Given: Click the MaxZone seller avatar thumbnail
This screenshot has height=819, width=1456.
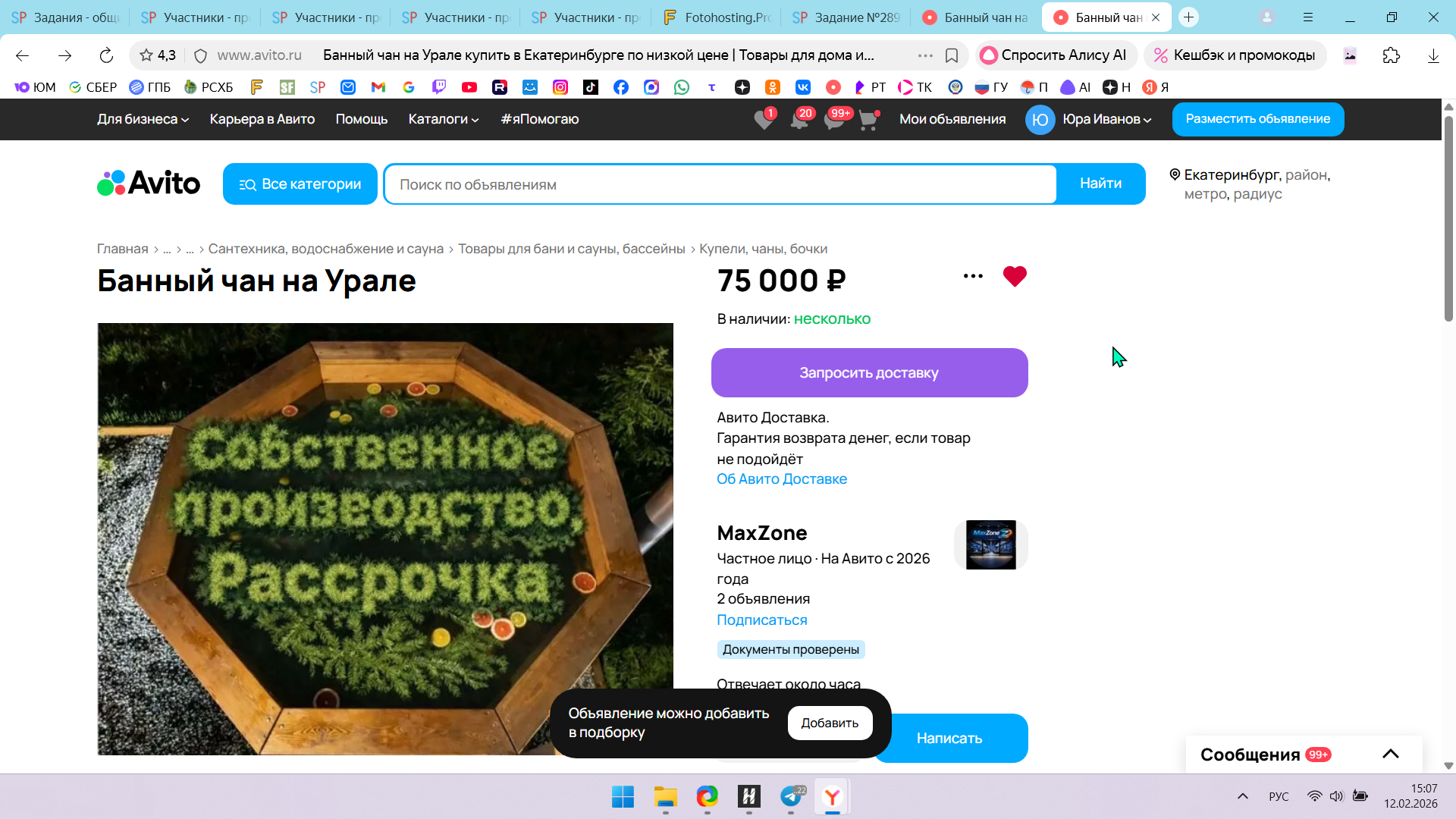Looking at the screenshot, I should tap(990, 544).
